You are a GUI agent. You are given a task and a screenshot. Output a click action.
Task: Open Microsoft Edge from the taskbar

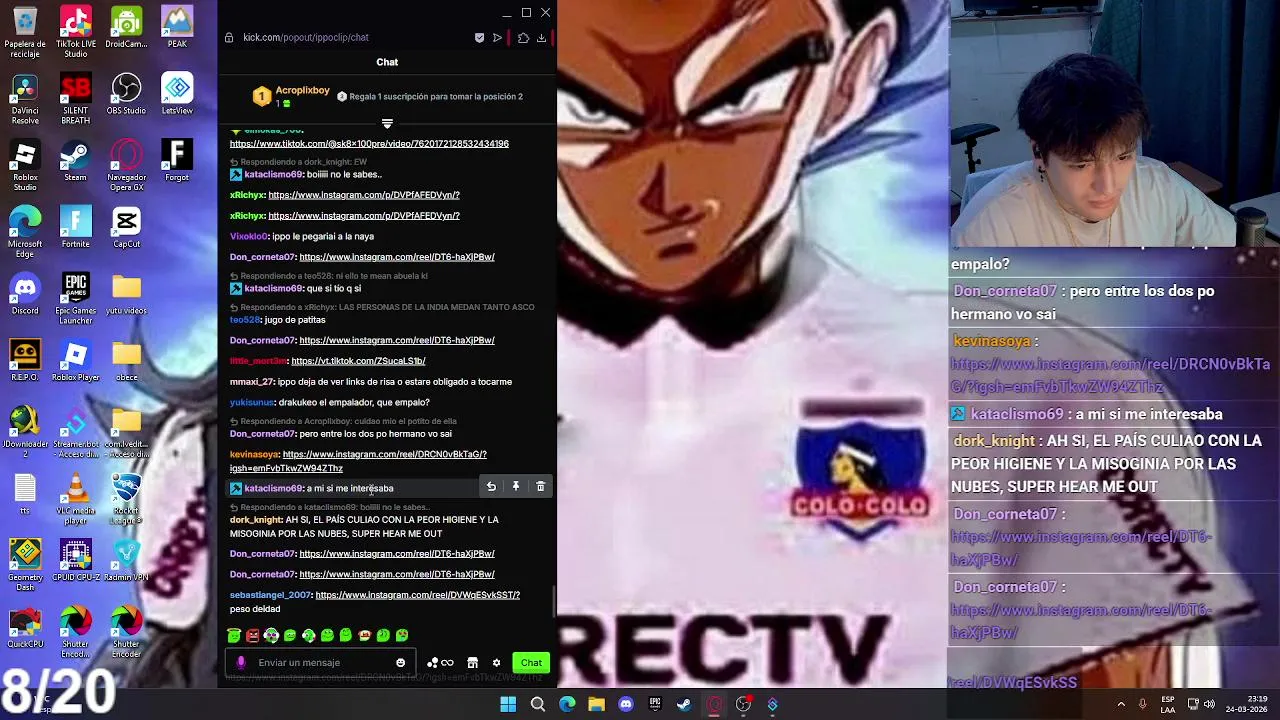coord(567,704)
